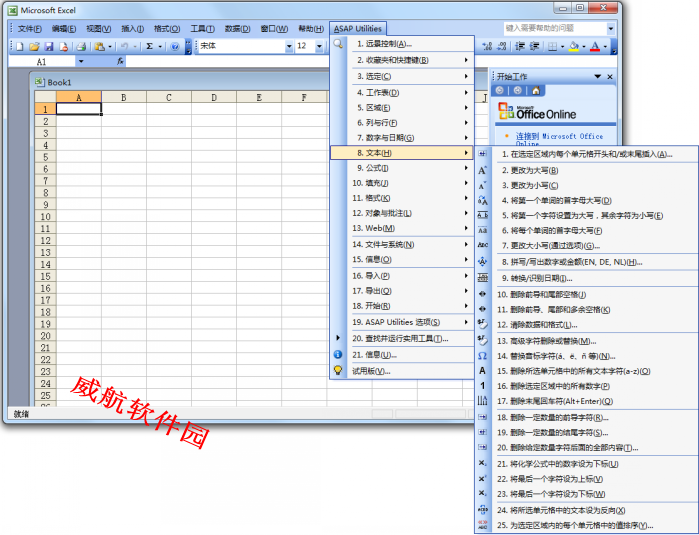The width and height of the screenshot is (699, 535).
Task: Open the Font Color dropdown arrow
Action: (x=605, y=46)
